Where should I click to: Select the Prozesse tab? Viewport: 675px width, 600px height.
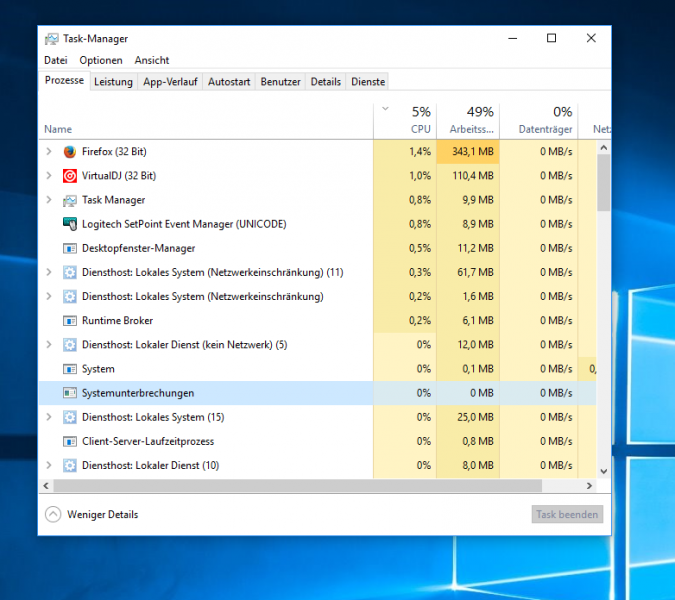point(64,80)
